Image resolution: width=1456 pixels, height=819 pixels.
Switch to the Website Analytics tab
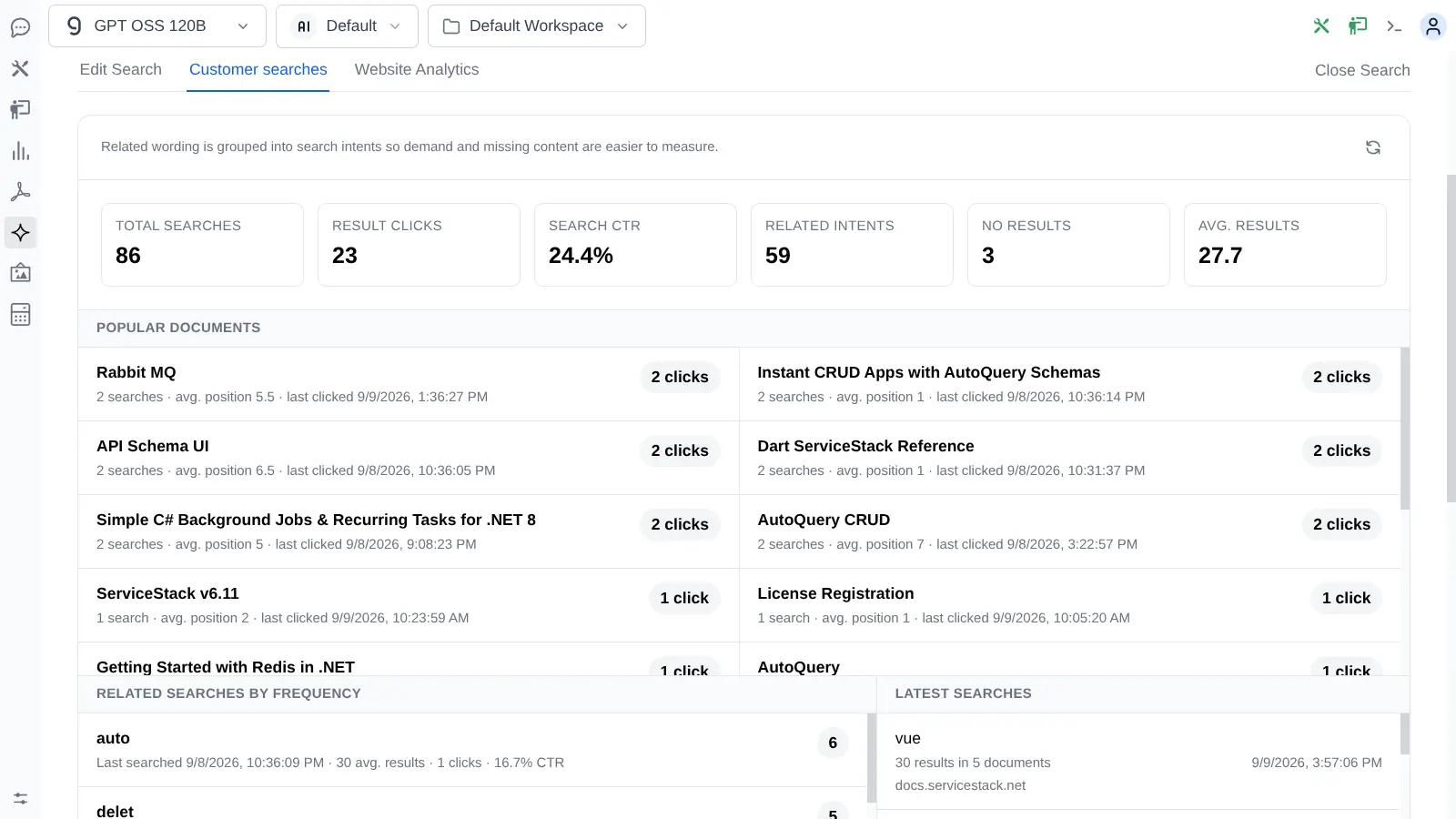(417, 70)
